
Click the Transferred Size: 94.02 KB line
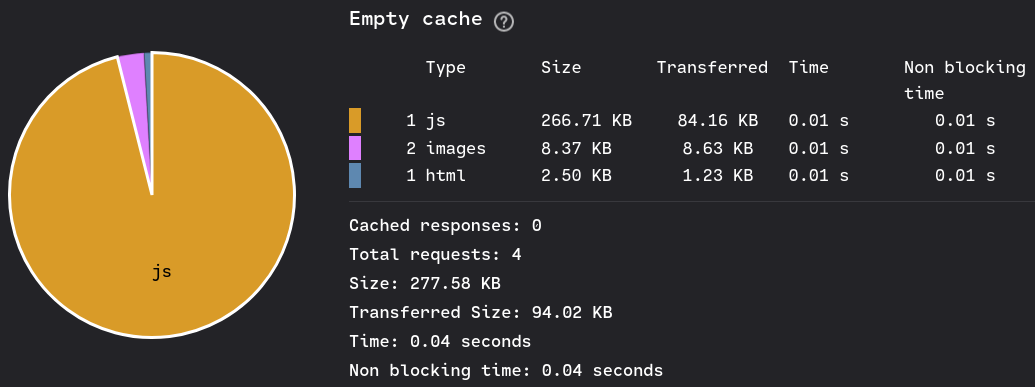click(x=481, y=312)
